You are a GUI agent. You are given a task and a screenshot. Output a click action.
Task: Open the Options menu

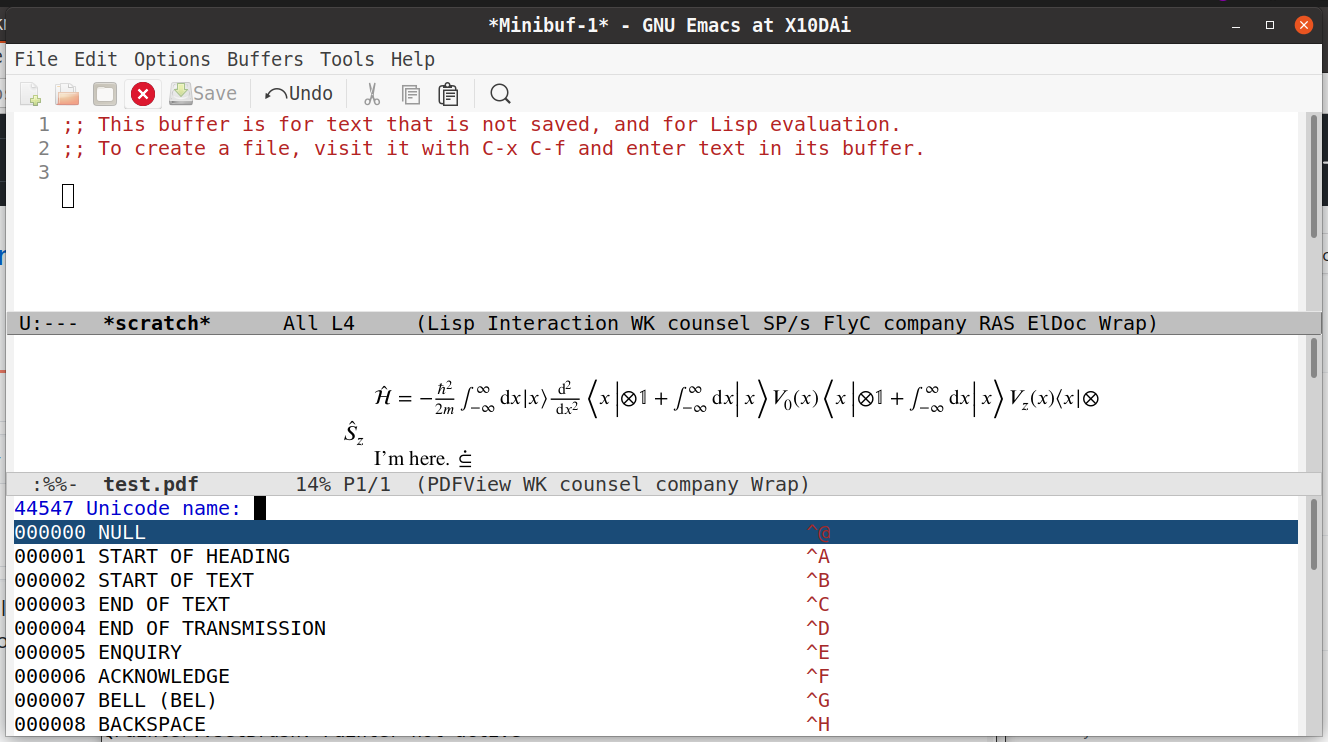pyautogui.click(x=171, y=59)
